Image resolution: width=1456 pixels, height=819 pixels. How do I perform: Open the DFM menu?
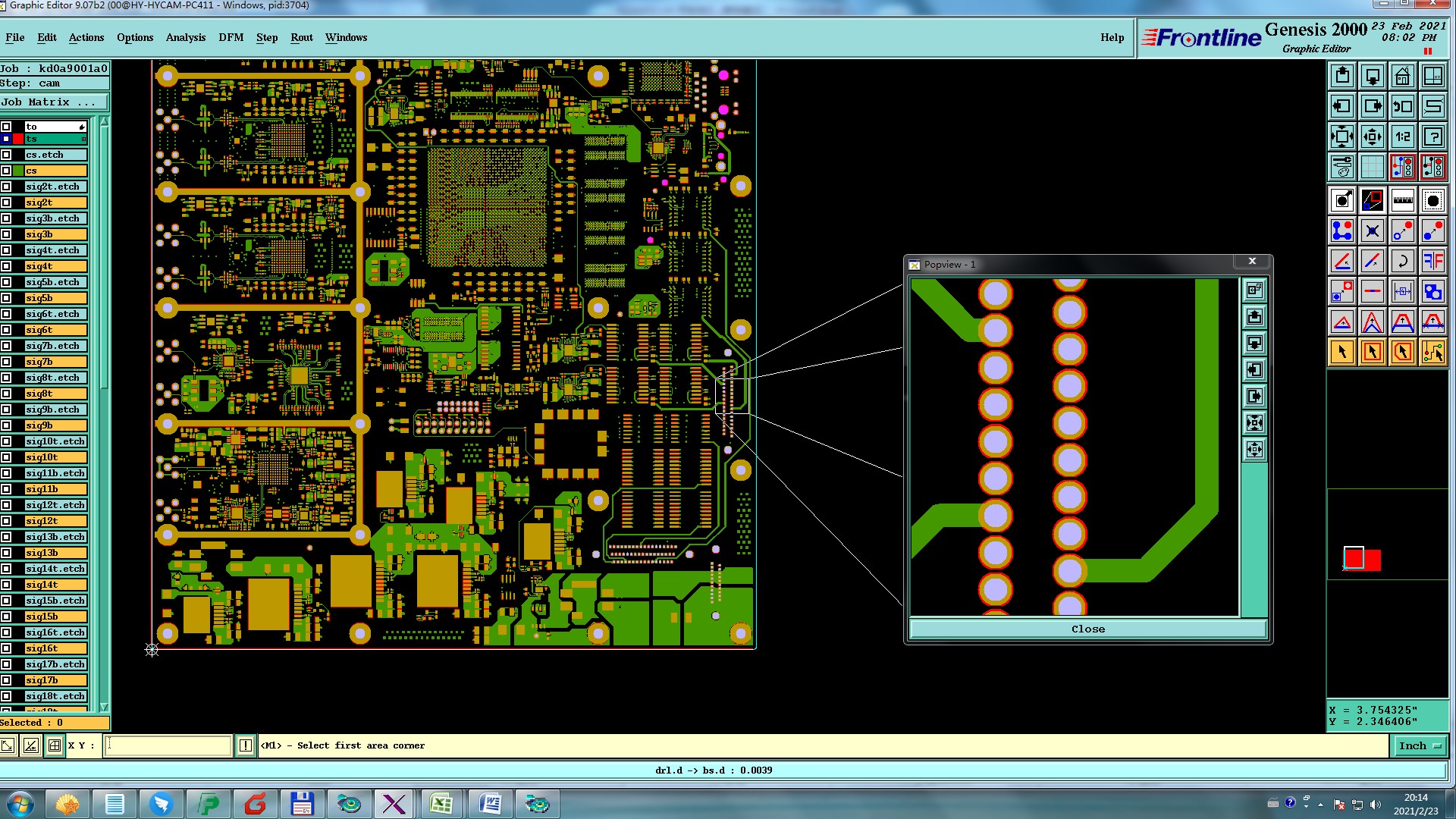tap(231, 37)
